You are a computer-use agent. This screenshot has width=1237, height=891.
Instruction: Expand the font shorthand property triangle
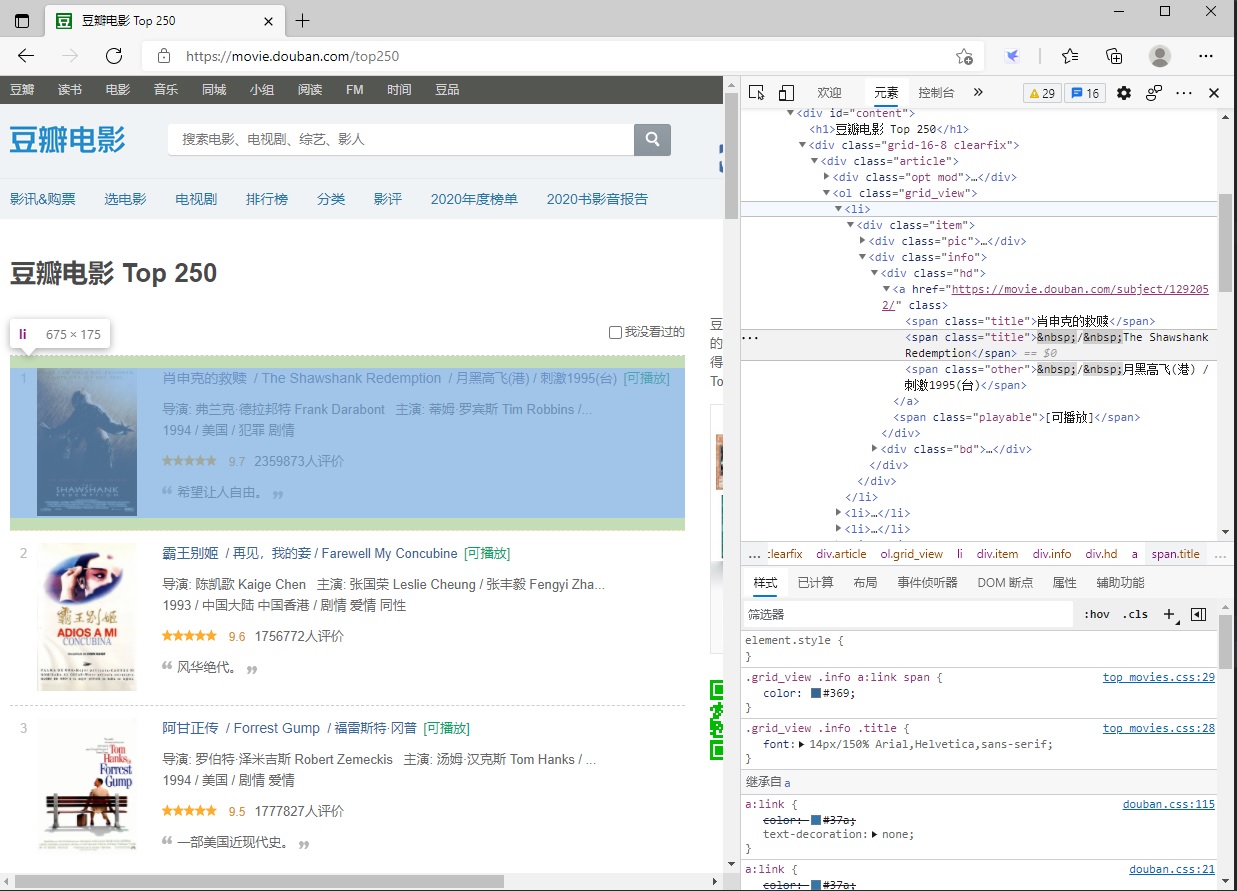802,744
